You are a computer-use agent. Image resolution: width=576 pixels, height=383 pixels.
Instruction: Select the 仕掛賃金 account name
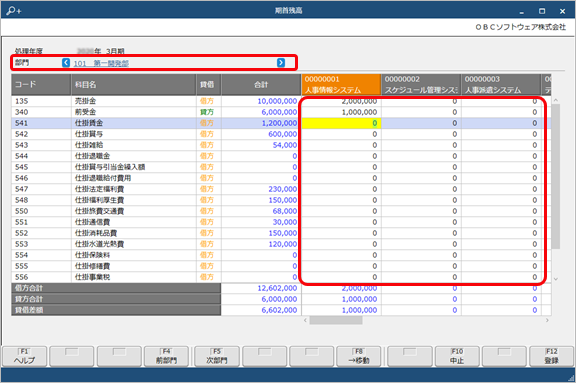[89, 123]
